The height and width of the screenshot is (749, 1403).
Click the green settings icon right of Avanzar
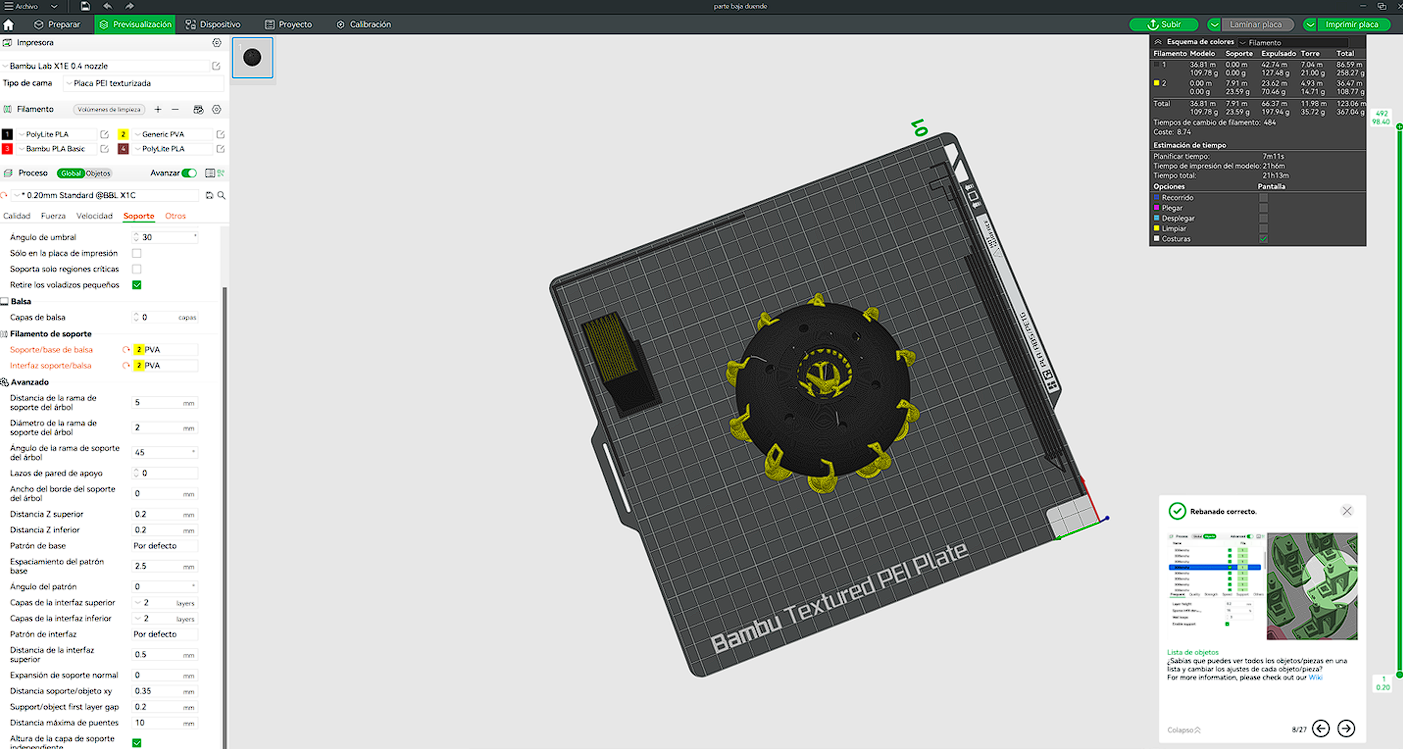tap(220, 173)
